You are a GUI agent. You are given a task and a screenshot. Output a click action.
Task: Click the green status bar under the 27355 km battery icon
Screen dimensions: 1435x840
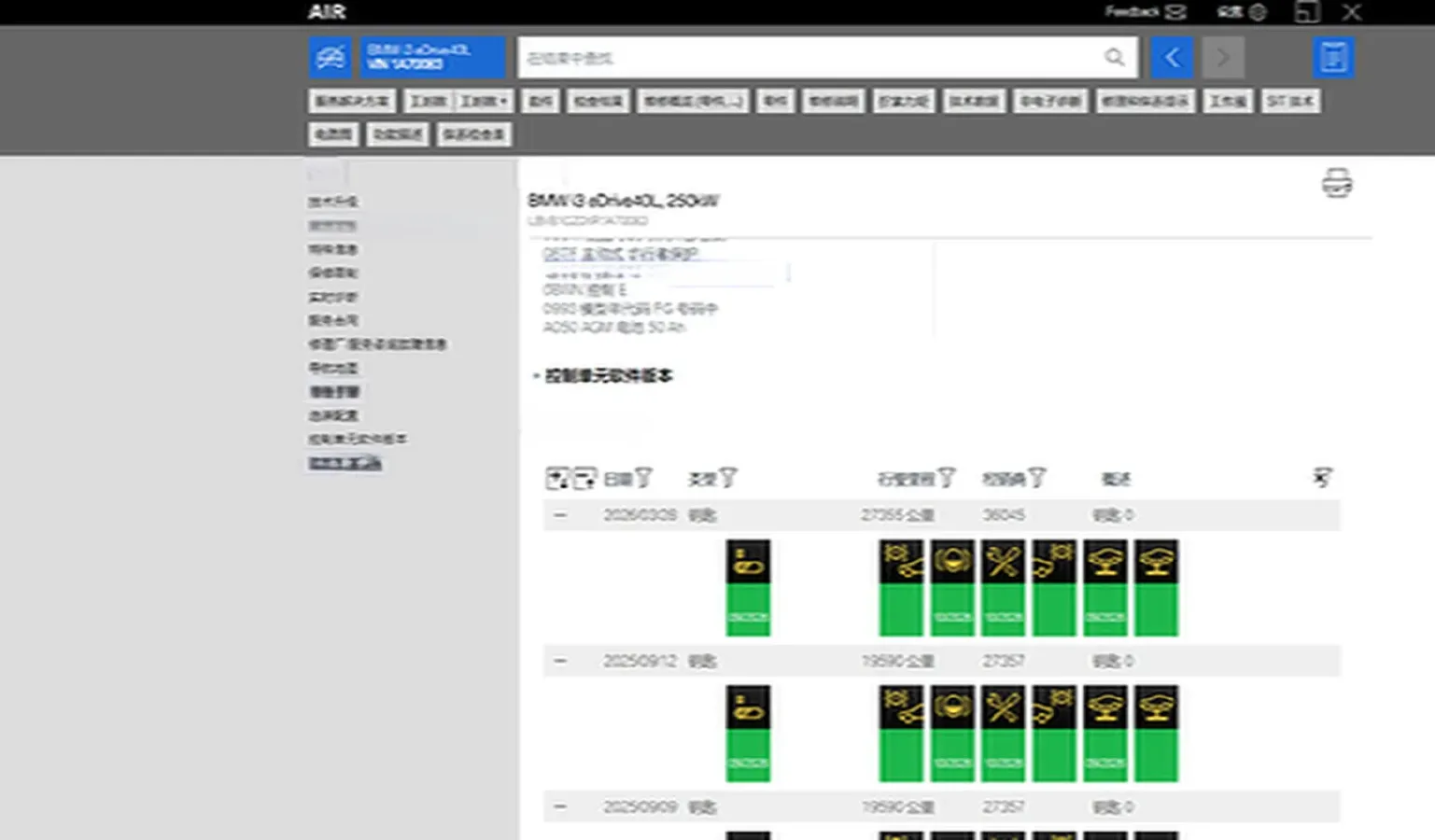[x=748, y=611]
